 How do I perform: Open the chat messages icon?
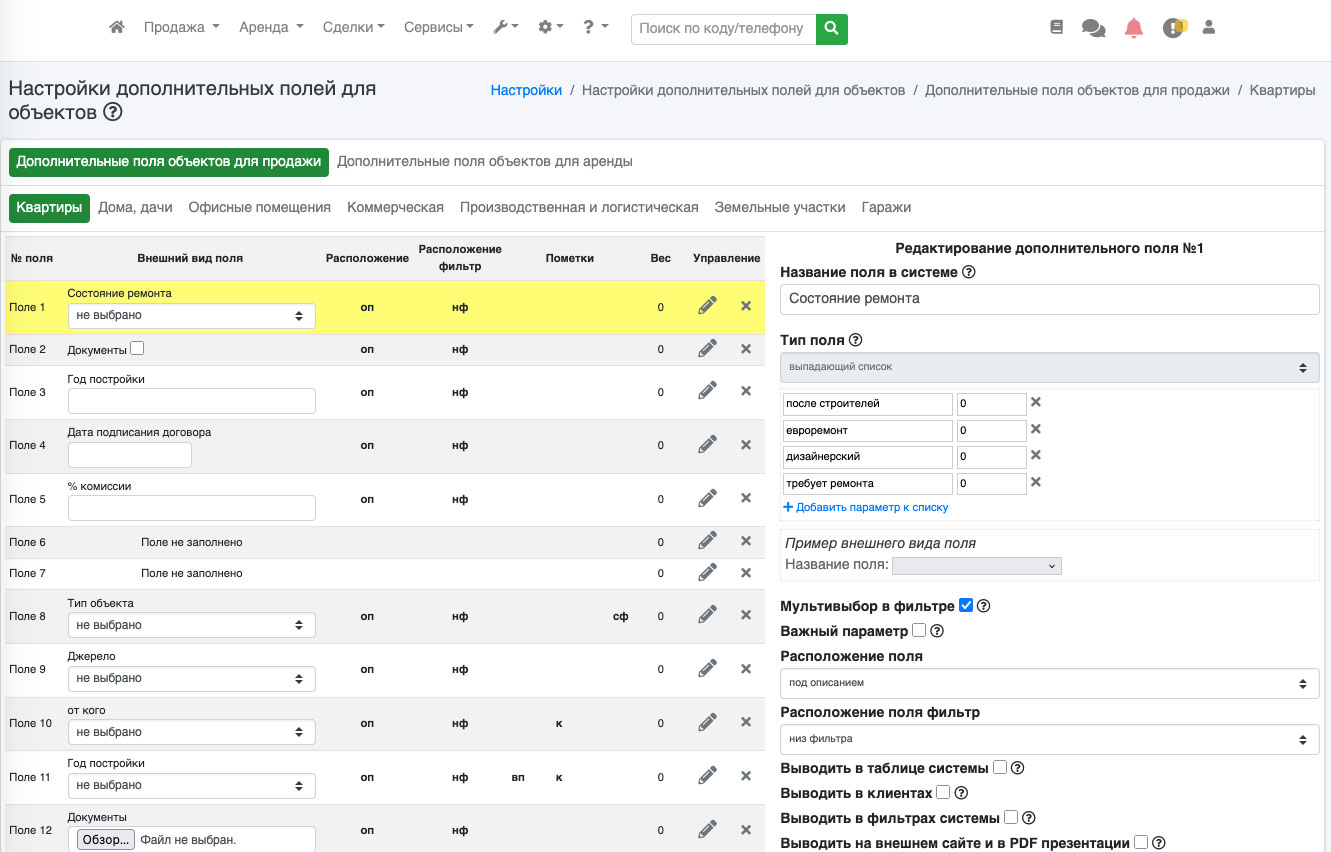1093,28
